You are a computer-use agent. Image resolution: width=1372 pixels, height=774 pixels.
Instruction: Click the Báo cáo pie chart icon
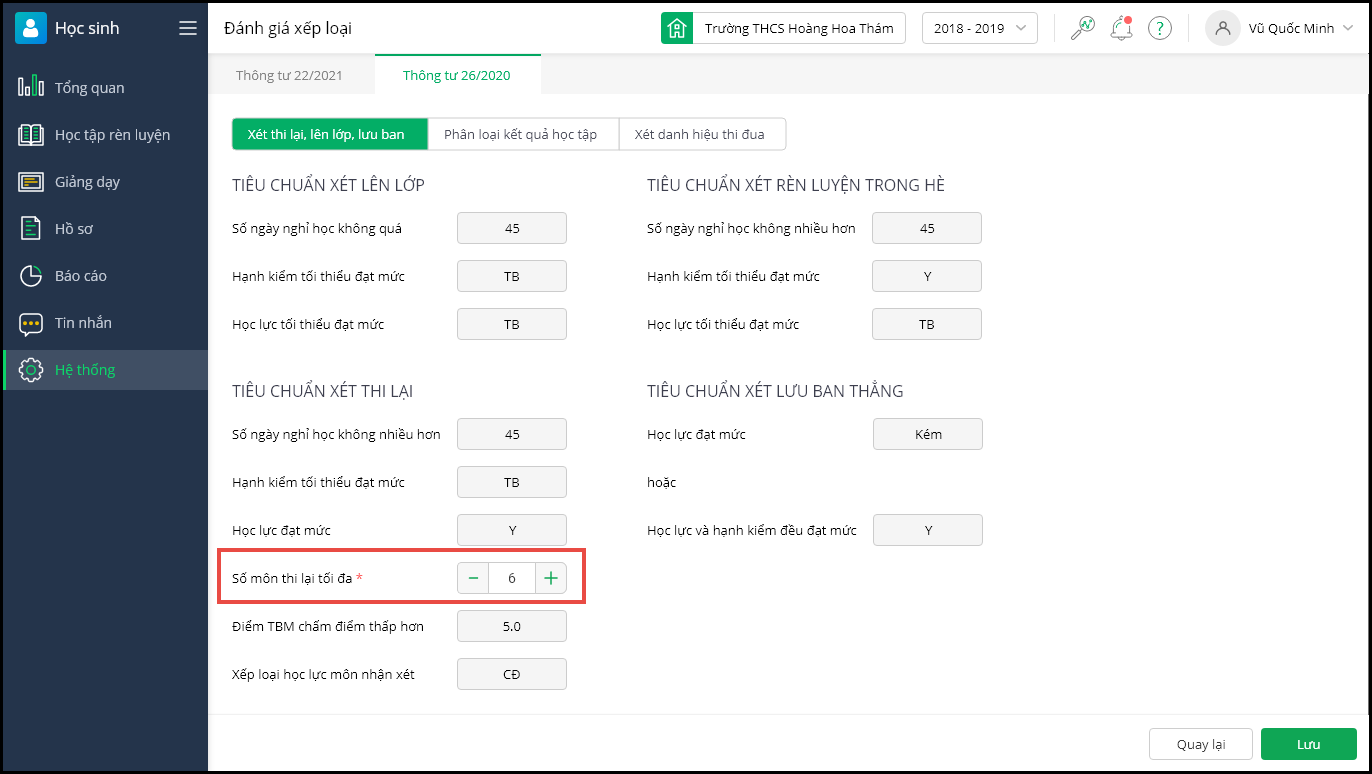[x=31, y=276]
